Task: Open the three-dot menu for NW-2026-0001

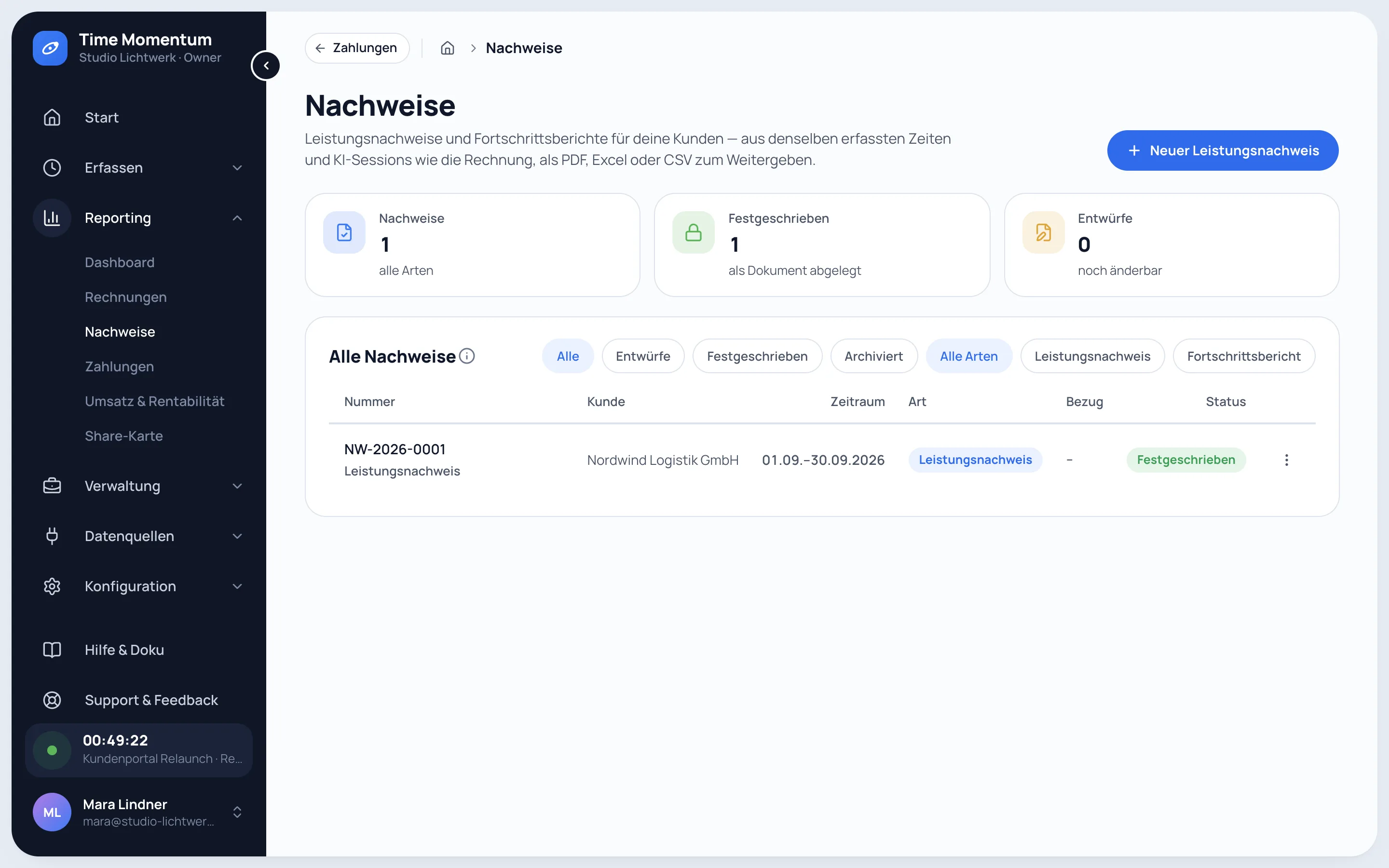Action: click(x=1286, y=460)
